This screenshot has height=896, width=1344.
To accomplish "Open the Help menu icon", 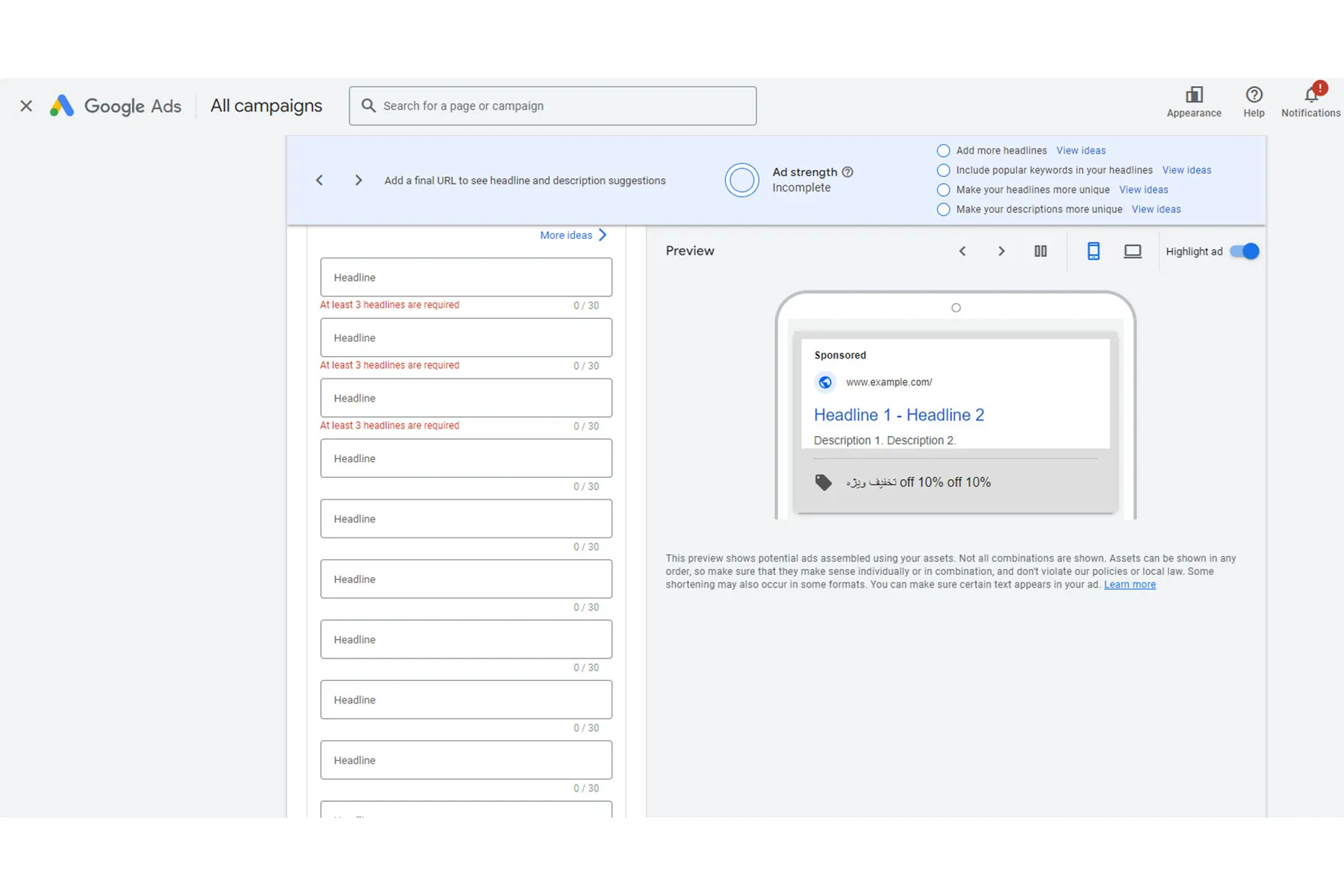I will [x=1254, y=96].
